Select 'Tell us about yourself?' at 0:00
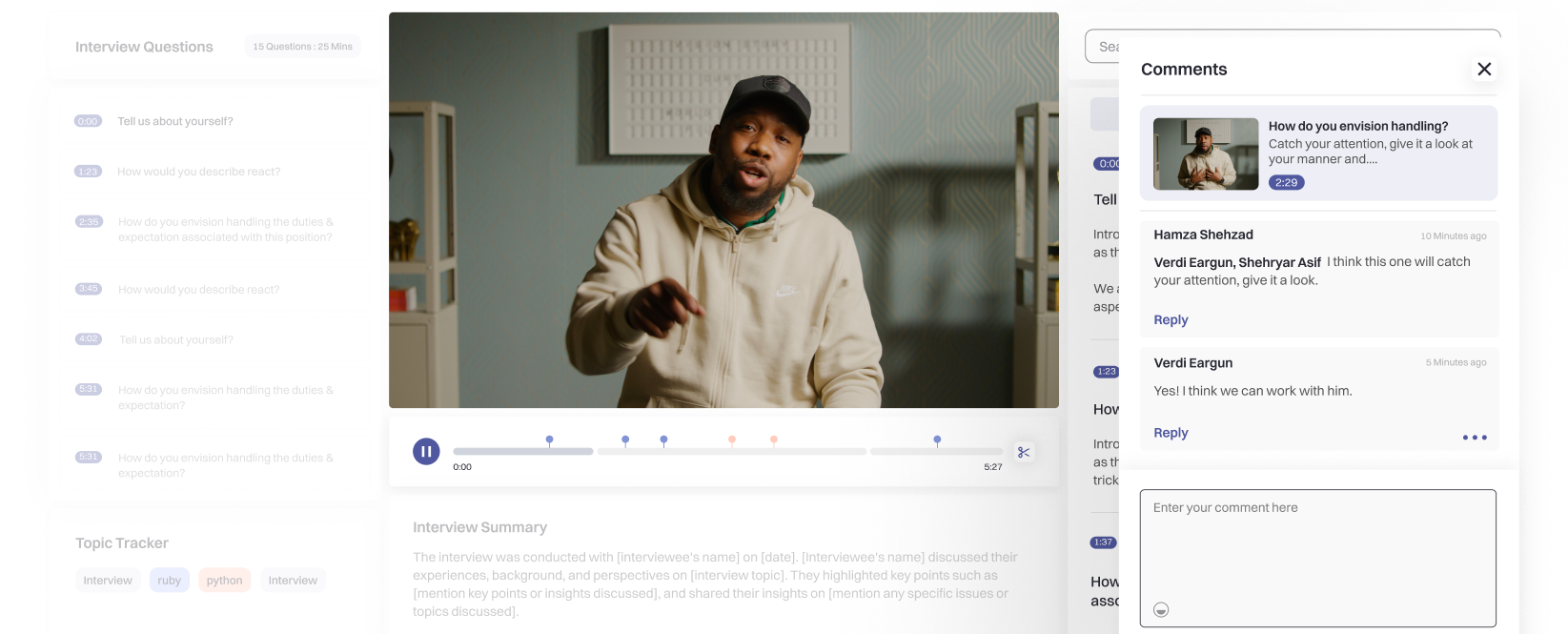Image resolution: width=1568 pixels, height=634 pixels. (x=175, y=121)
